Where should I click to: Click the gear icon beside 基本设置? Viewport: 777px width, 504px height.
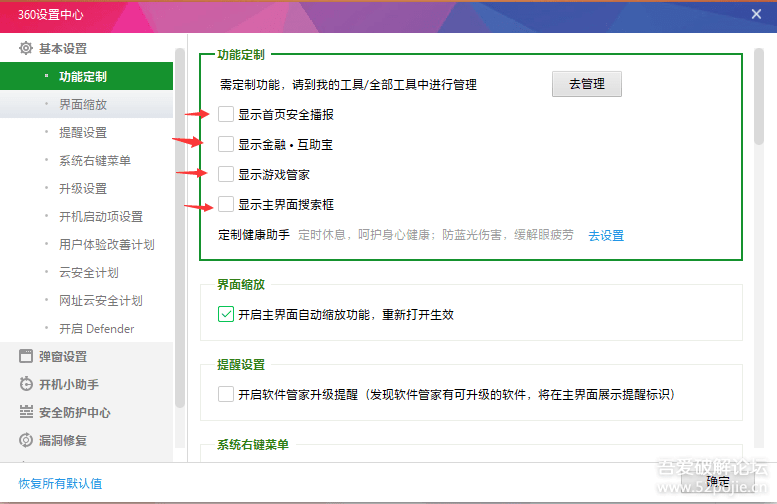[x=26, y=48]
